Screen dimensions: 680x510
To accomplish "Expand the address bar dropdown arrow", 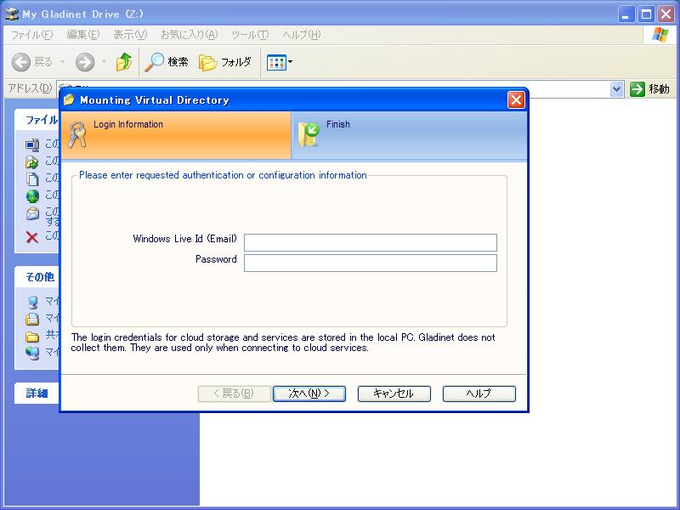I will click(616, 89).
